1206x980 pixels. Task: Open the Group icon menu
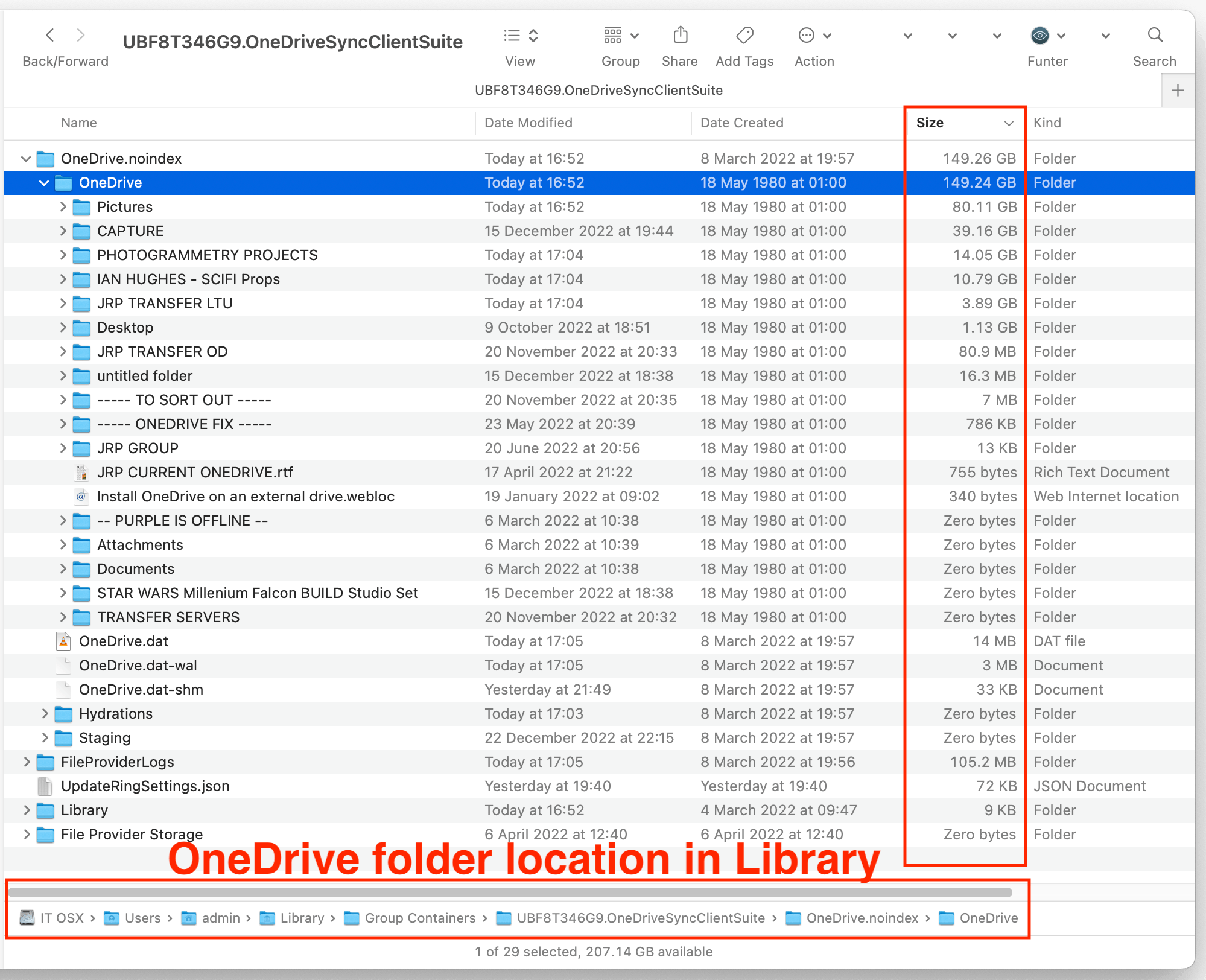point(613,36)
